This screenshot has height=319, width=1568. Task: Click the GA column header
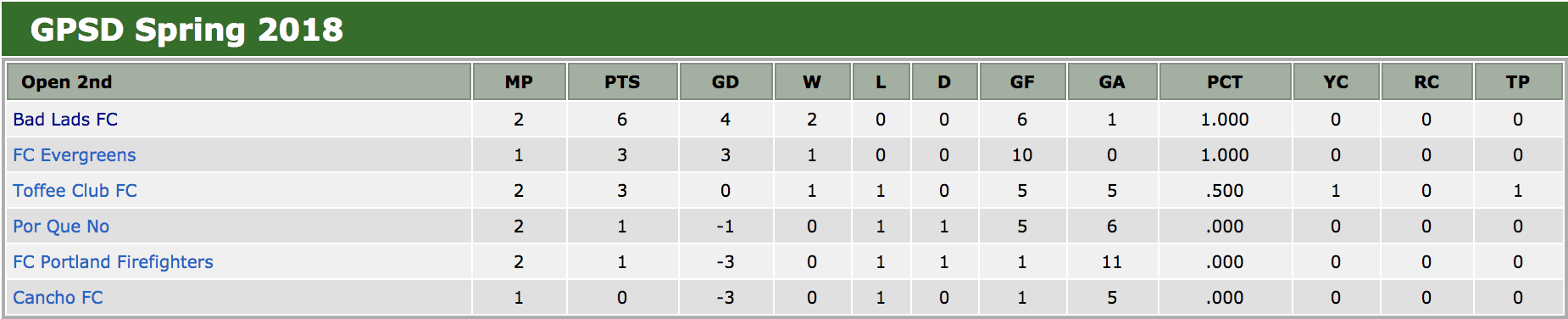pyautogui.click(x=1112, y=82)
